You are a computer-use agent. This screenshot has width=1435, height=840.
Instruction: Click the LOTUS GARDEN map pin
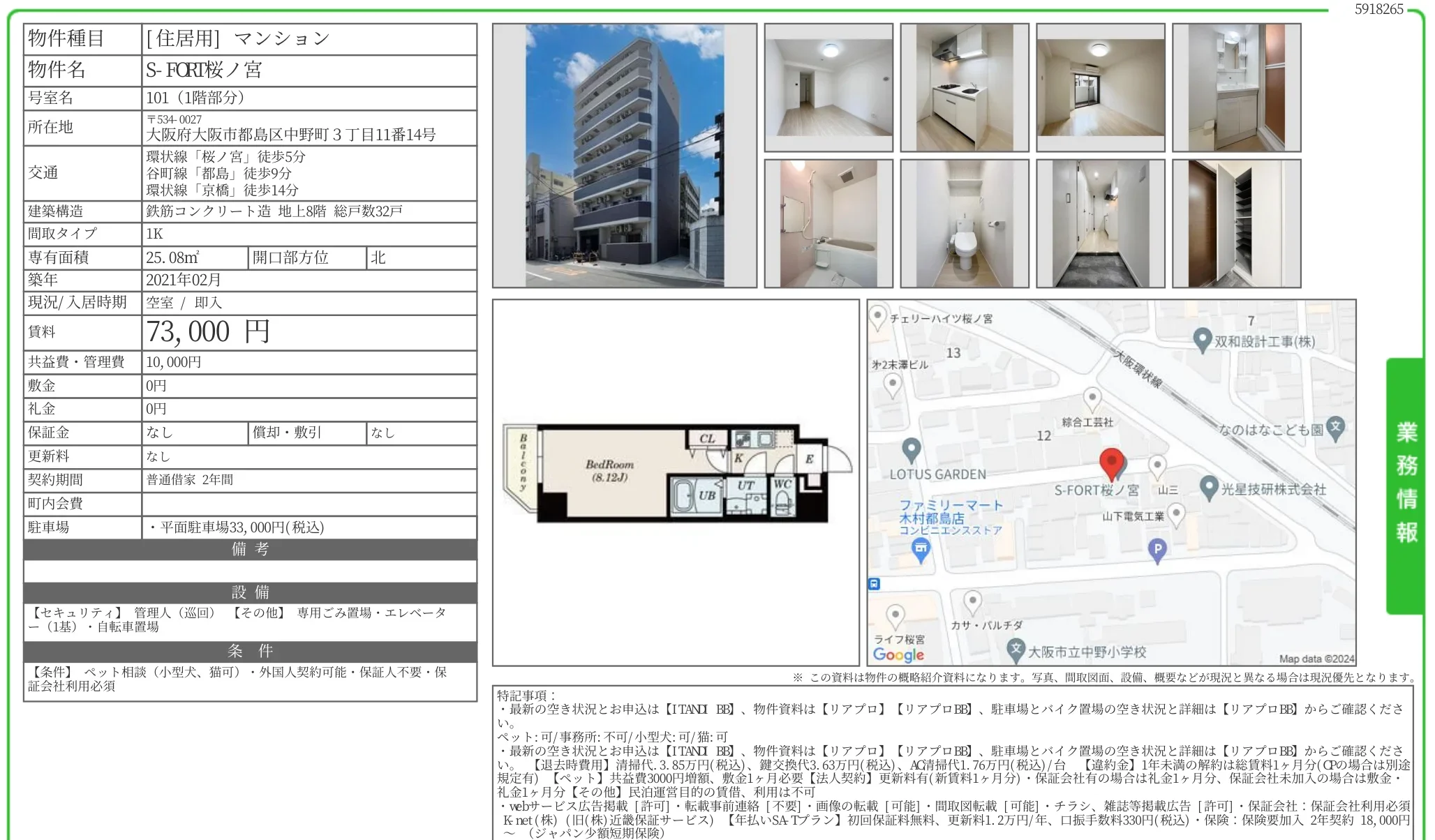click(x=911, y=449)
